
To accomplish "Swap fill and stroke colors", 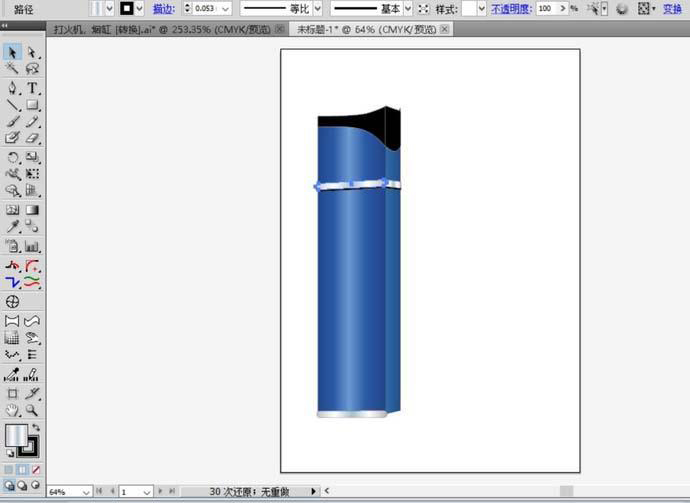I will click(x=35, y=428).
